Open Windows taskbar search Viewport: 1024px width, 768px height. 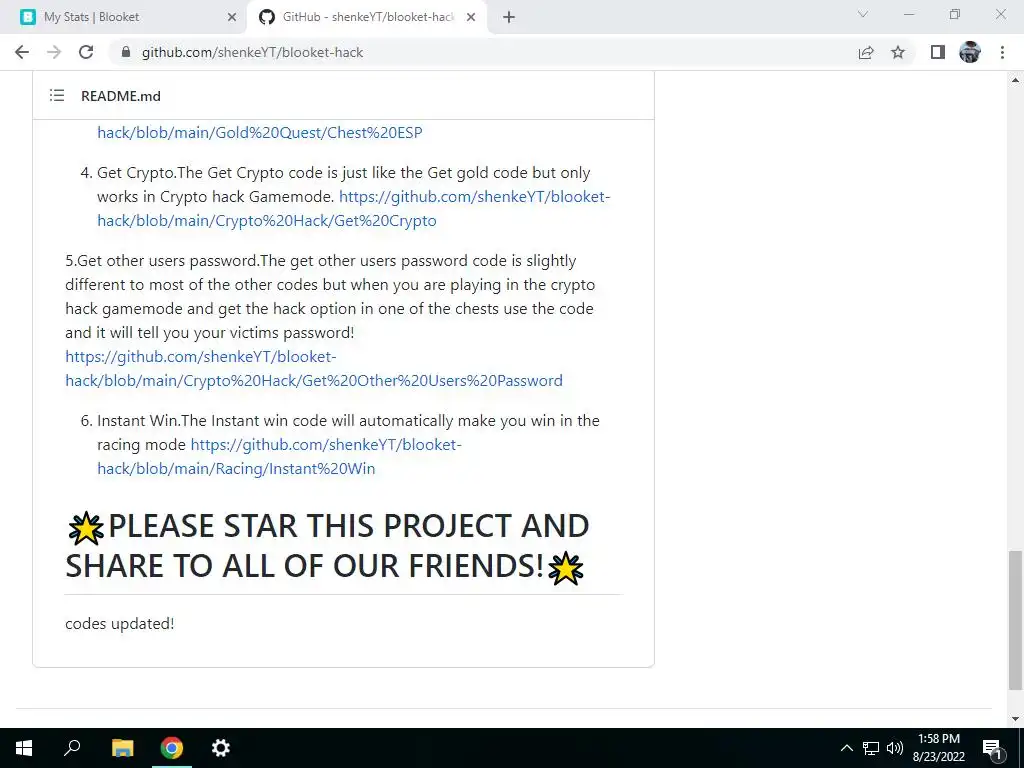pos(72,748)
